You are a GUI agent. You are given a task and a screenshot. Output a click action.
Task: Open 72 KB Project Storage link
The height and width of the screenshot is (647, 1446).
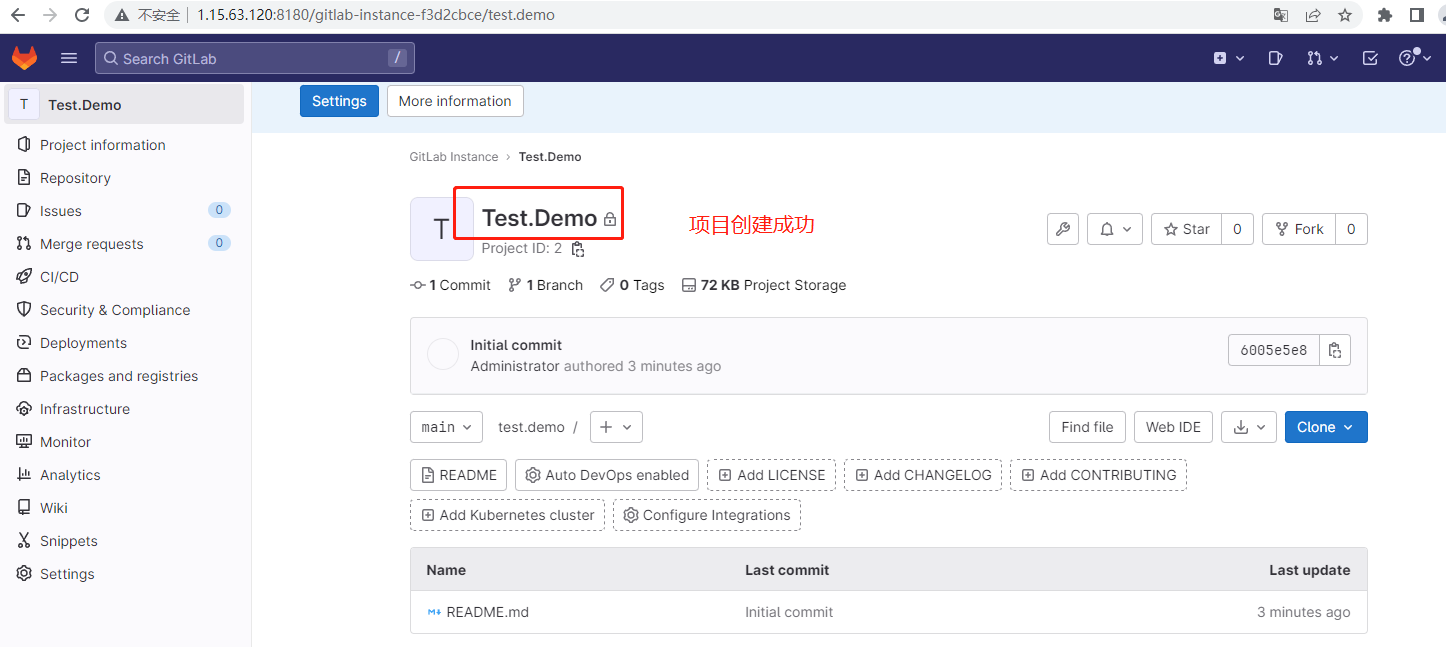(764, 285)
